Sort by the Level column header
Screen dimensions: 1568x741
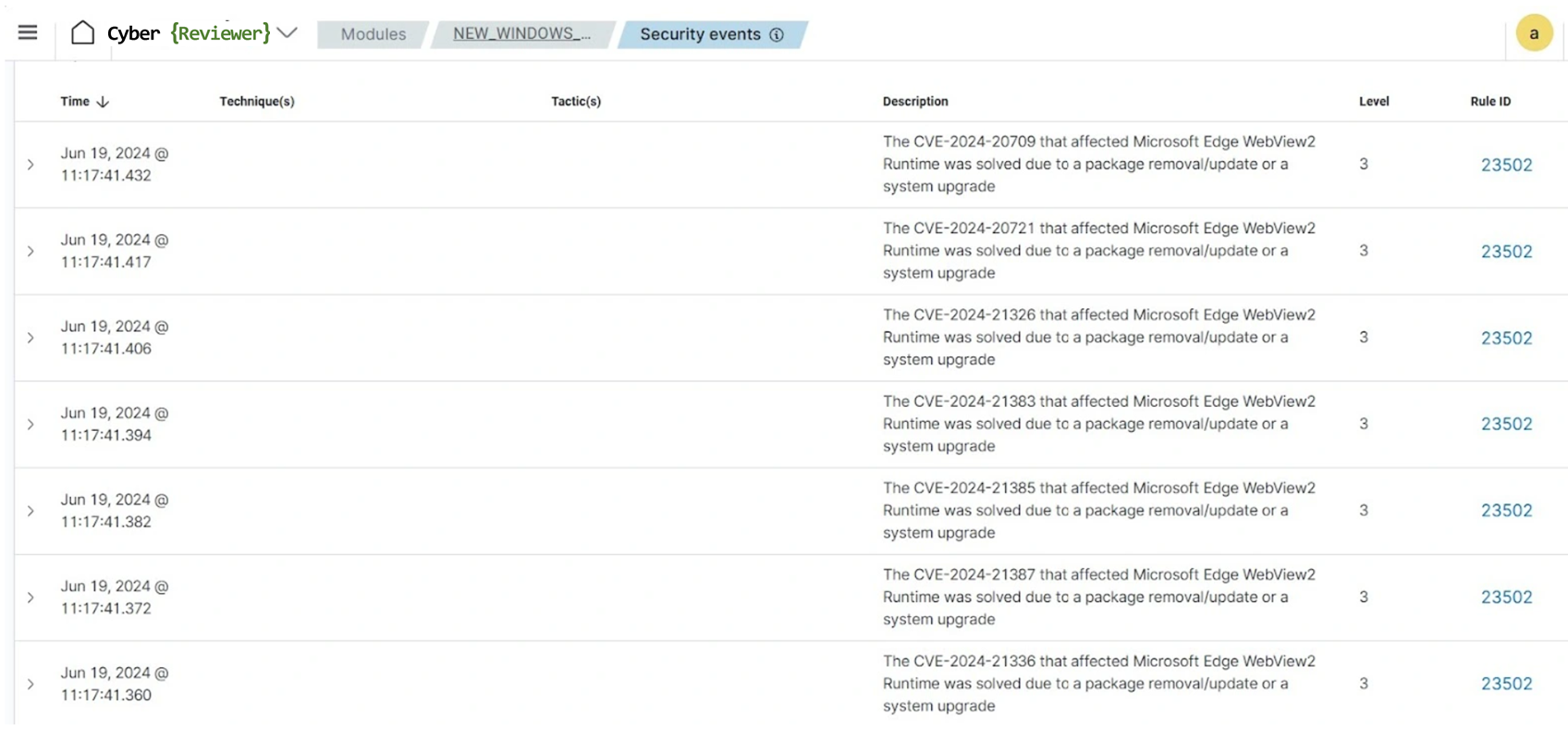pyautogui.click(x=1373, y=102)
